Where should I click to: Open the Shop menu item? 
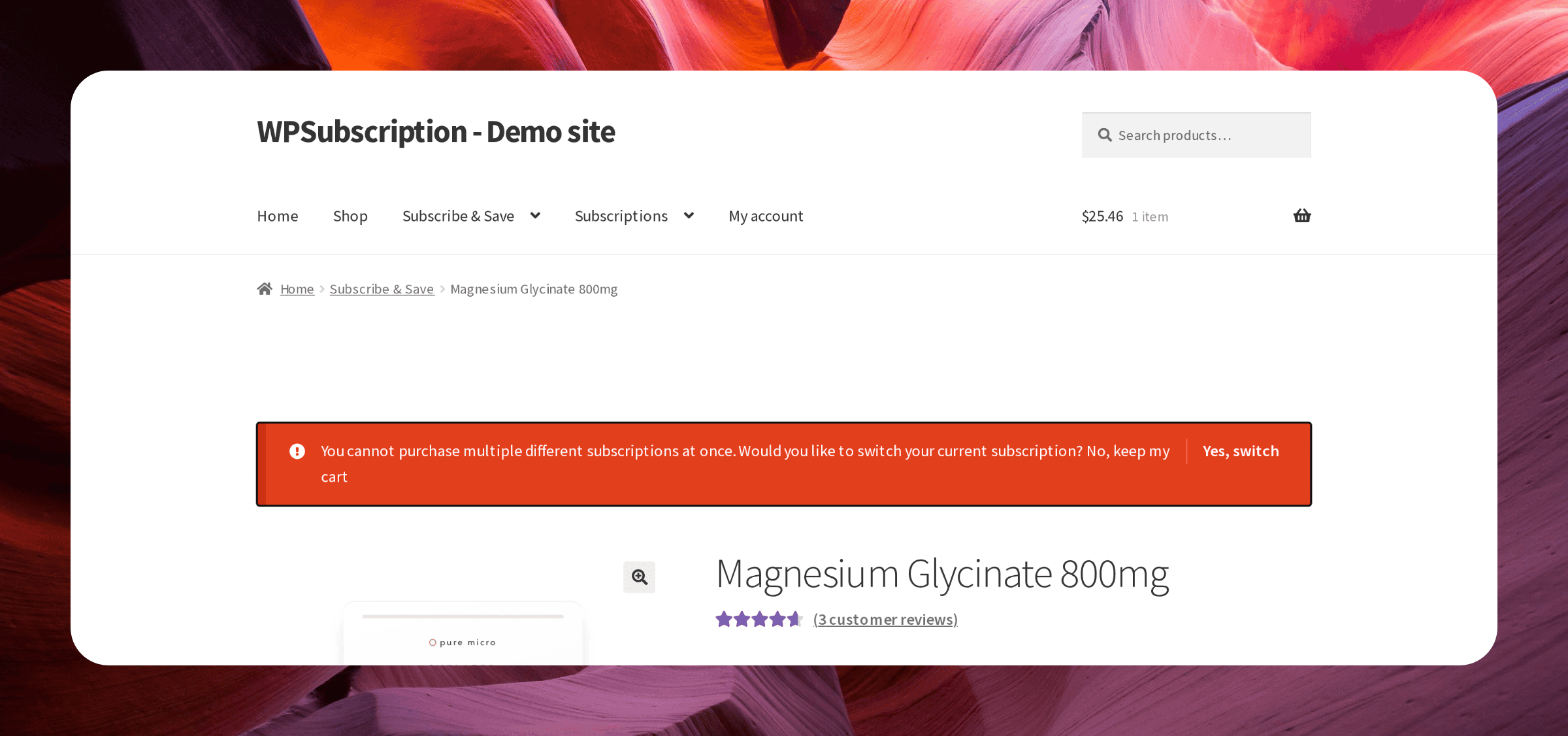point(350,216)
